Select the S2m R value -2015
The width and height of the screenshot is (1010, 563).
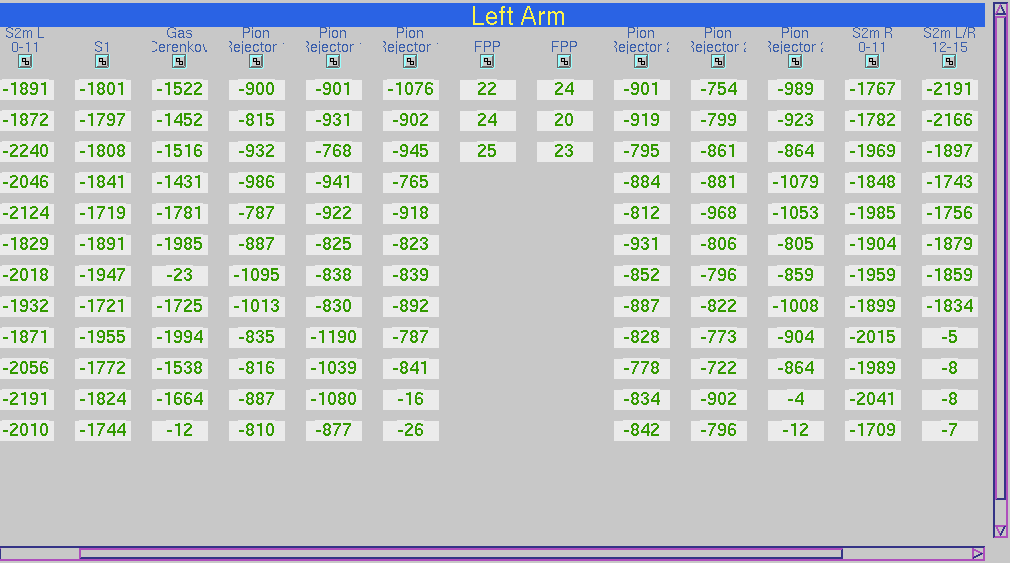click(873, 338)
